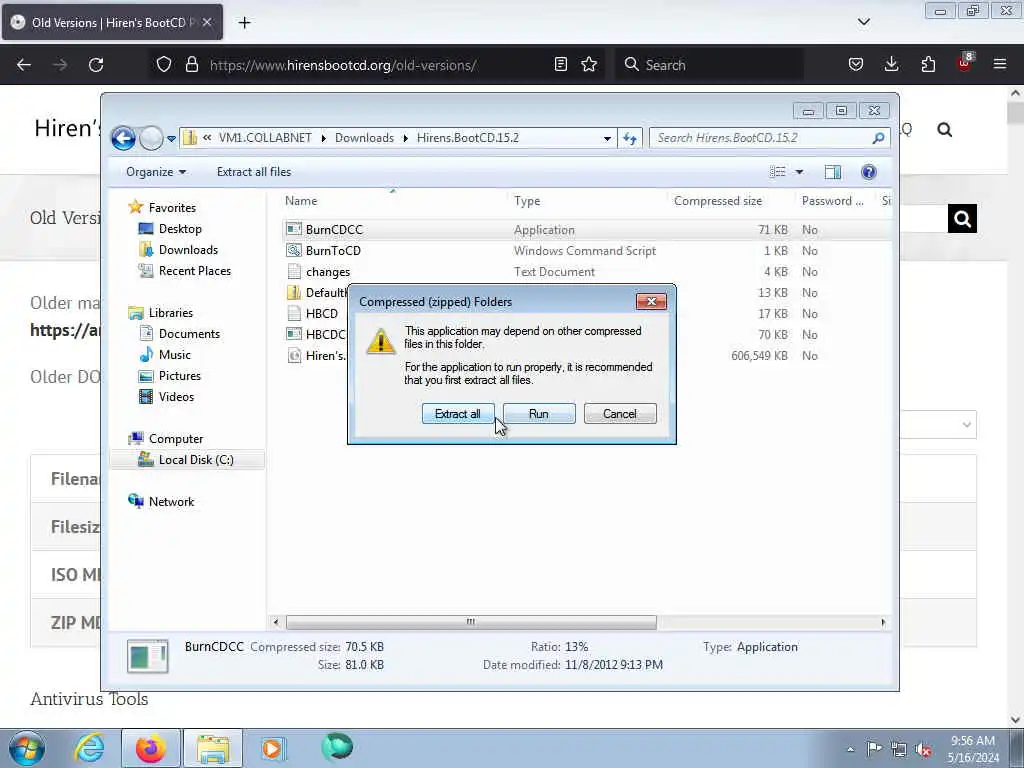The height and width of the screenshot is (768, 1024).
Task: Close the Old Versions tab
Action: click(207, 22)
